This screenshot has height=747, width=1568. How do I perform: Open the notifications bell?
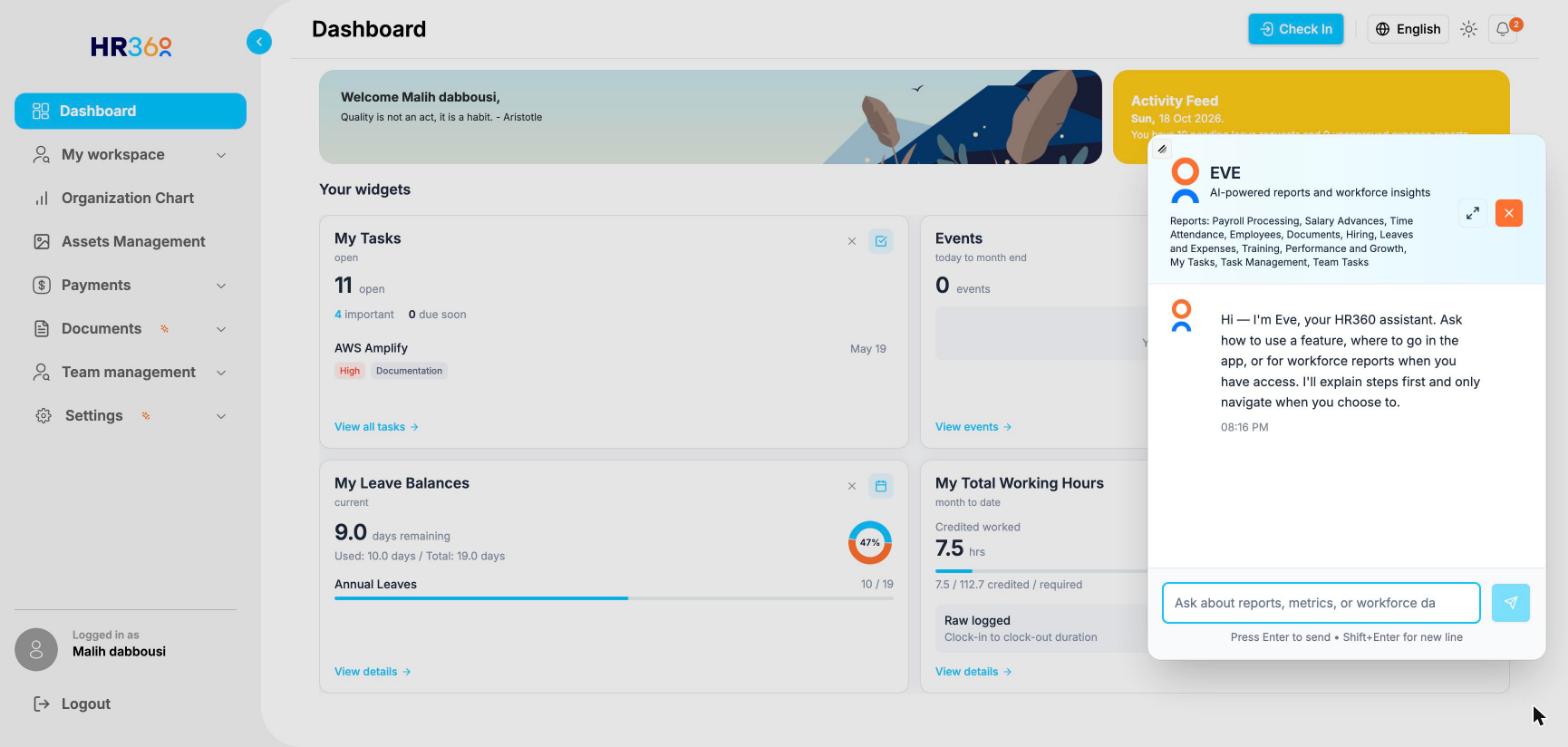1503,29
